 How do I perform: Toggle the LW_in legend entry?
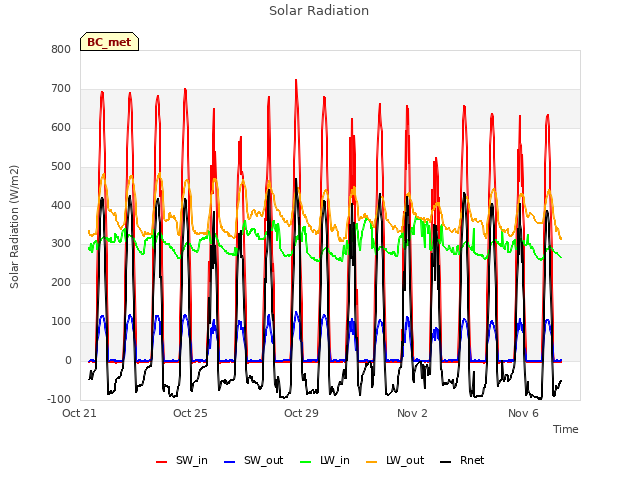pos(325,460)
